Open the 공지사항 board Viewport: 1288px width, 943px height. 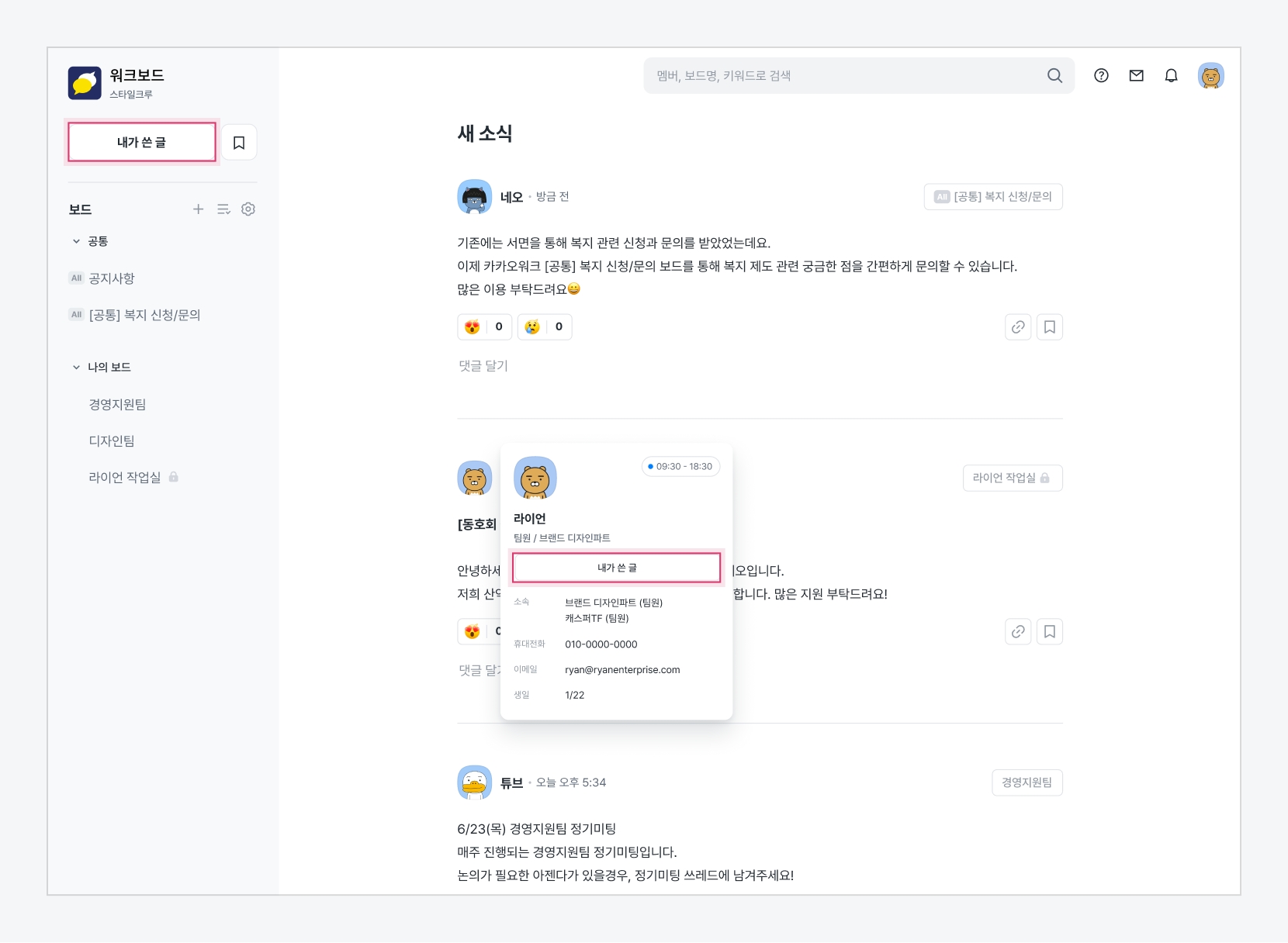[112, 278]
